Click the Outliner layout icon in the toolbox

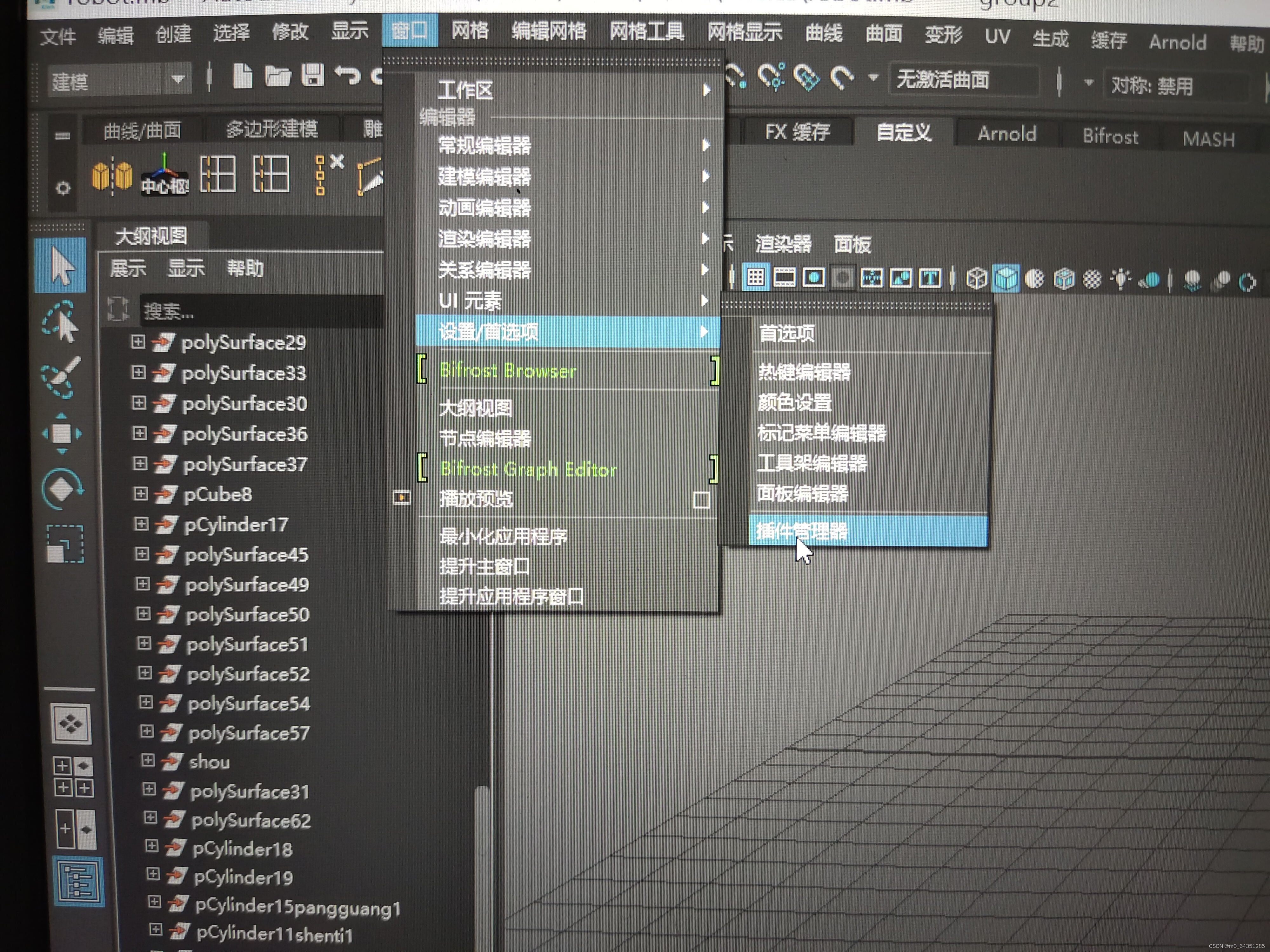79,882
